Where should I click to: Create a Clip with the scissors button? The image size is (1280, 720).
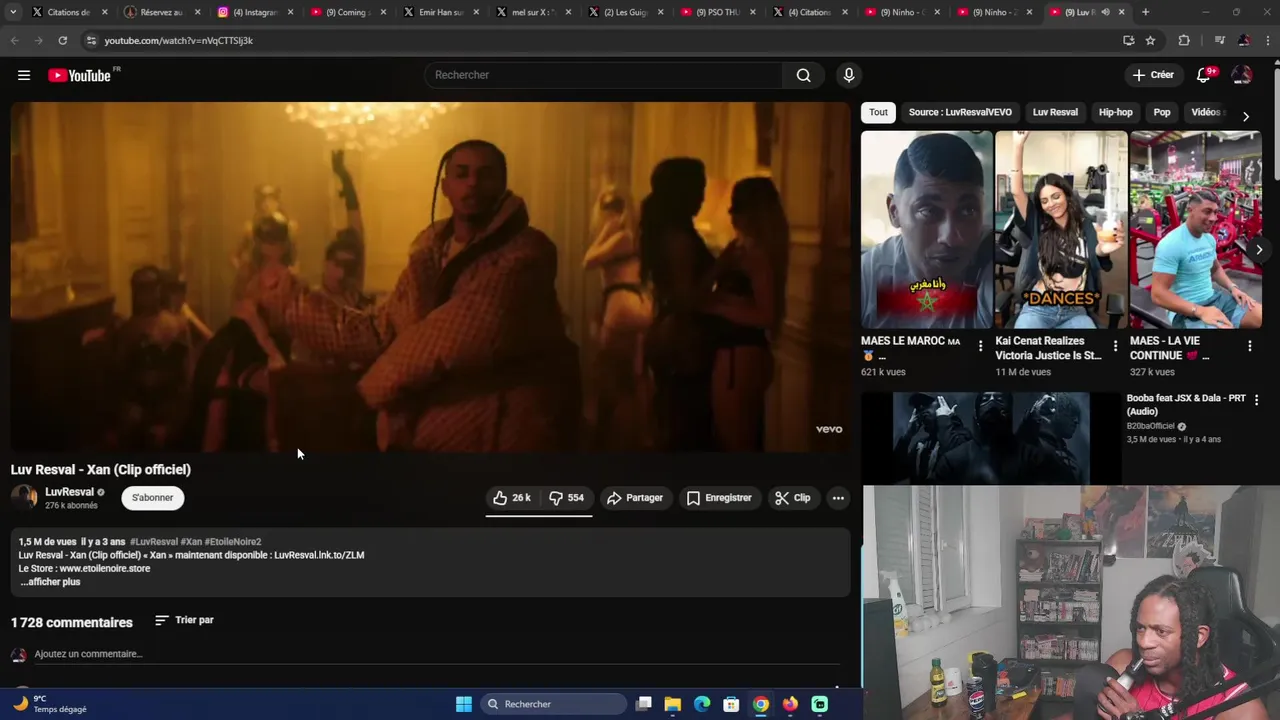792,497
